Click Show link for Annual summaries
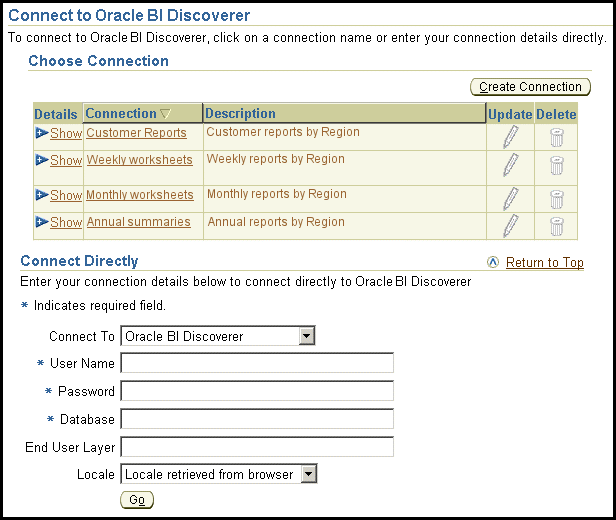Viewport: 616px width, 520px height. 66,222
